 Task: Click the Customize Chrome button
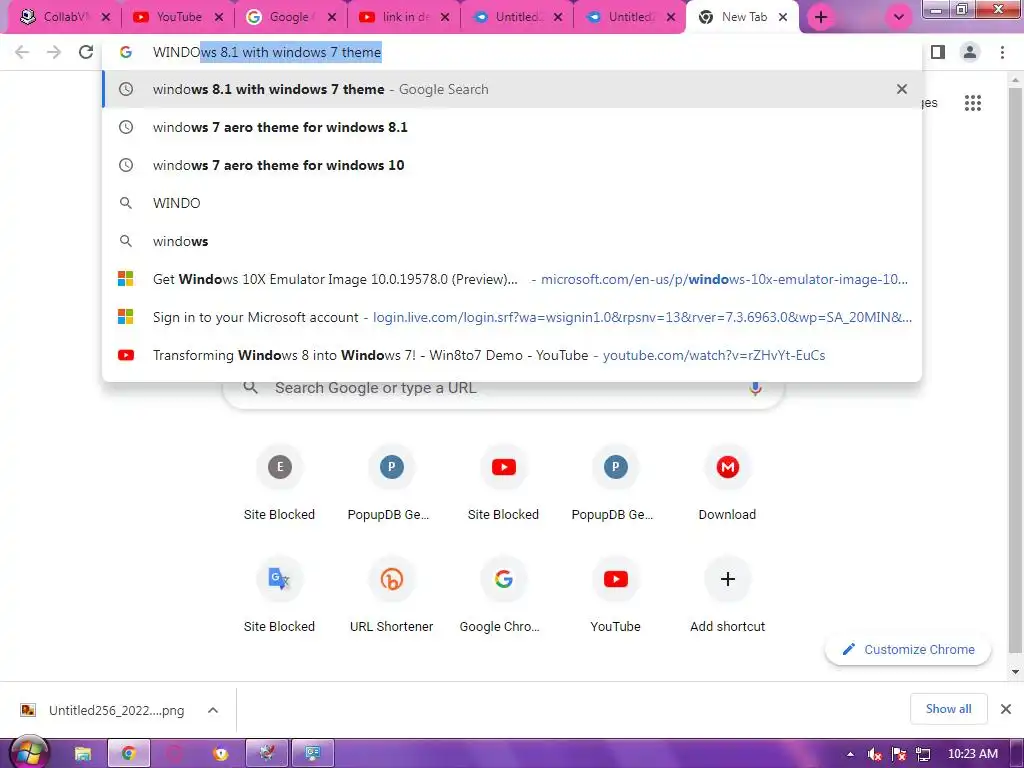click(x=908, y=650)
